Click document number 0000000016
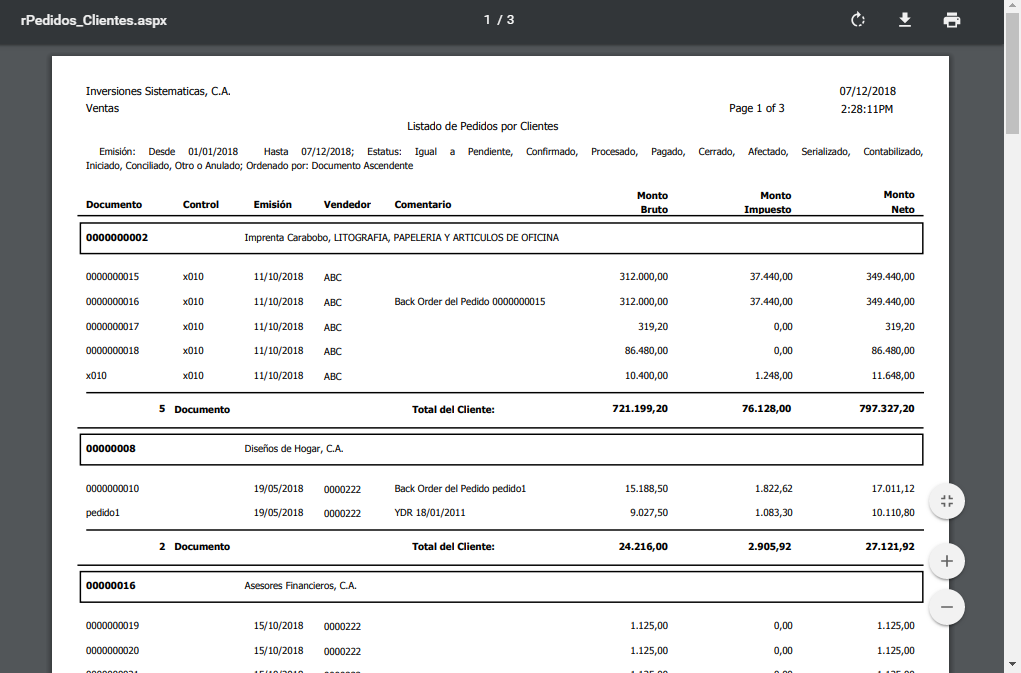 (x=112, y=301)
